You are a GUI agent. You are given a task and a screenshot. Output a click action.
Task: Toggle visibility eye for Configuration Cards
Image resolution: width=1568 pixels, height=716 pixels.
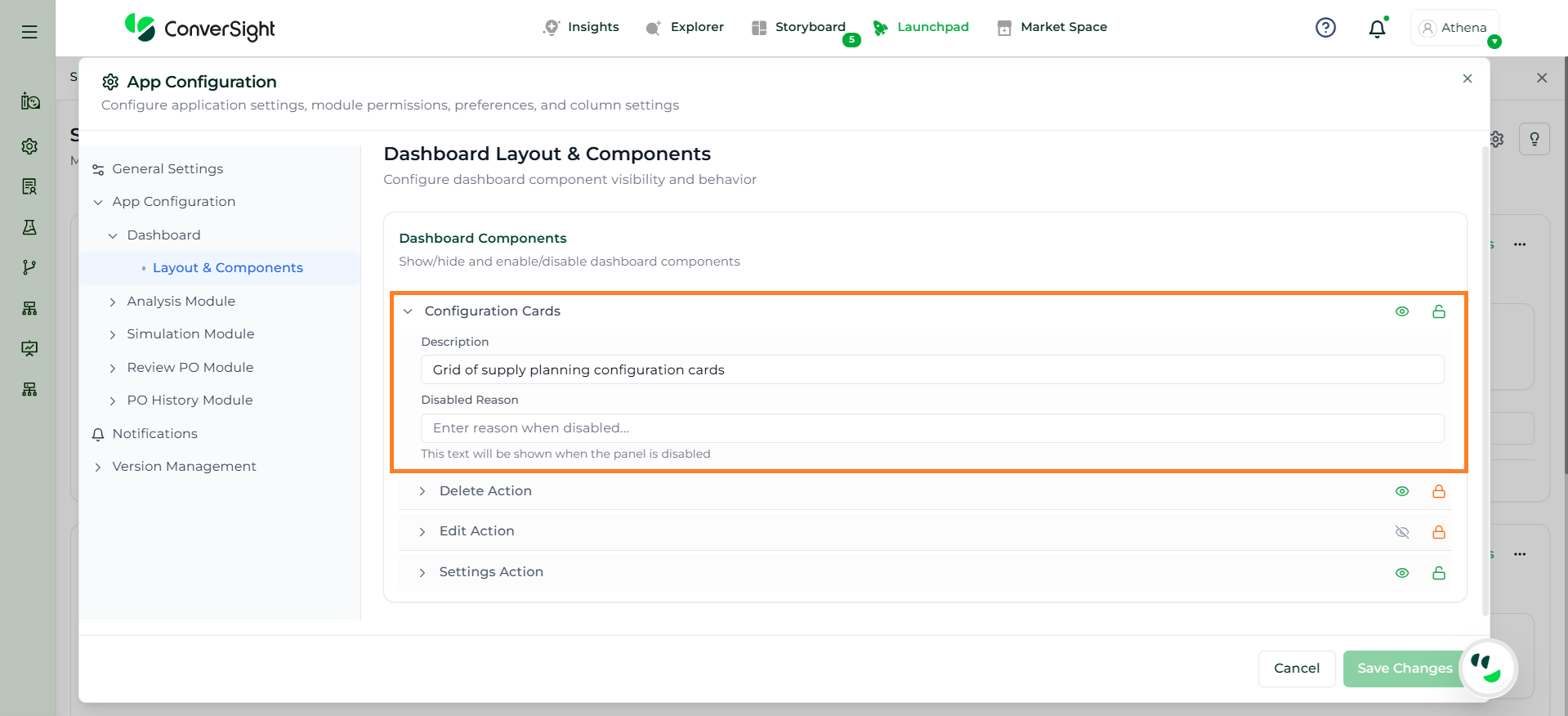click(1402, 311)
